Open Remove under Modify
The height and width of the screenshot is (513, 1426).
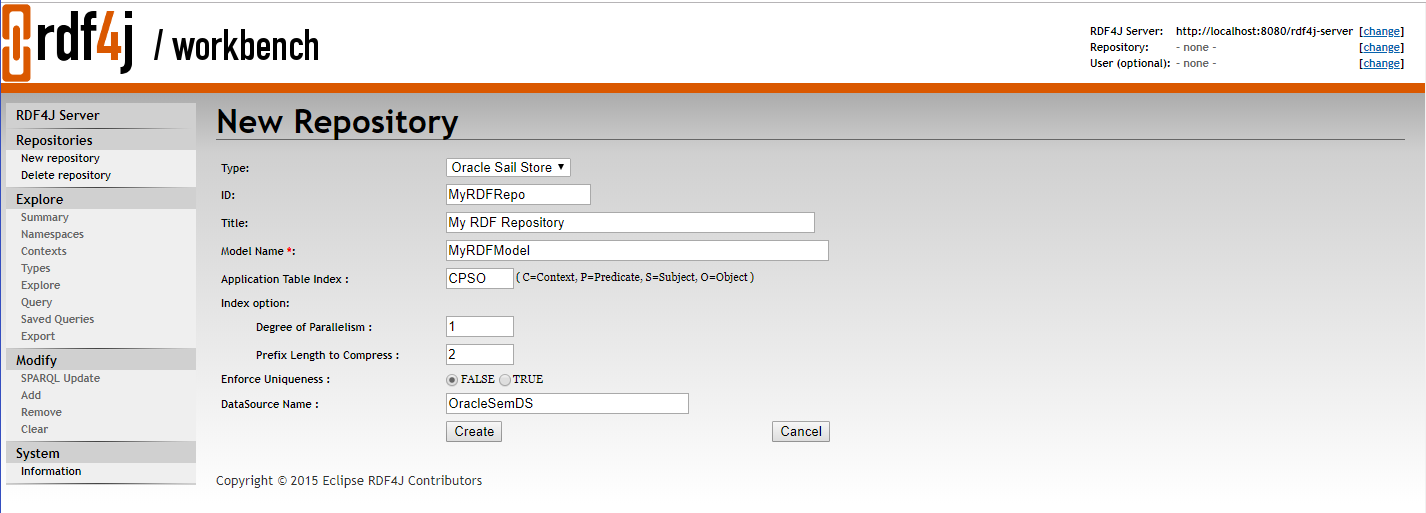(x=41, y=412)
